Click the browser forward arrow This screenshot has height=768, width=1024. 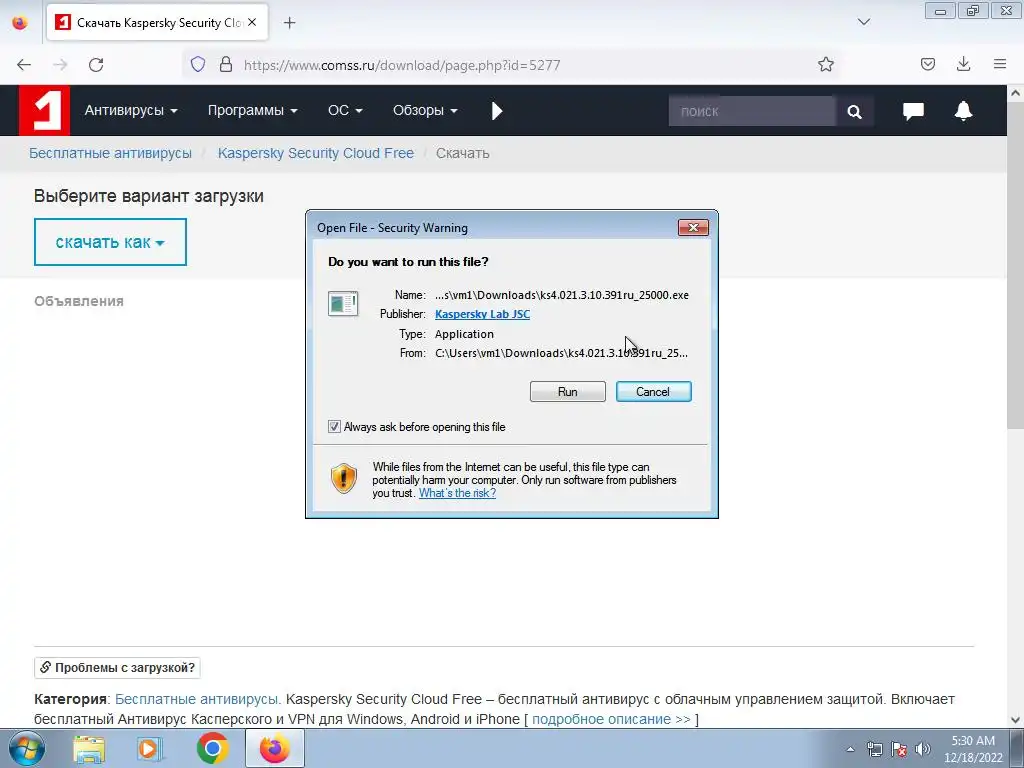tap(60, 65)
